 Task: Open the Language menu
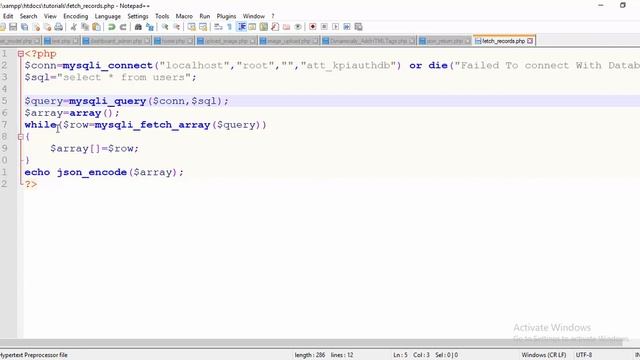pyautogui.click(x=108, y=16)
